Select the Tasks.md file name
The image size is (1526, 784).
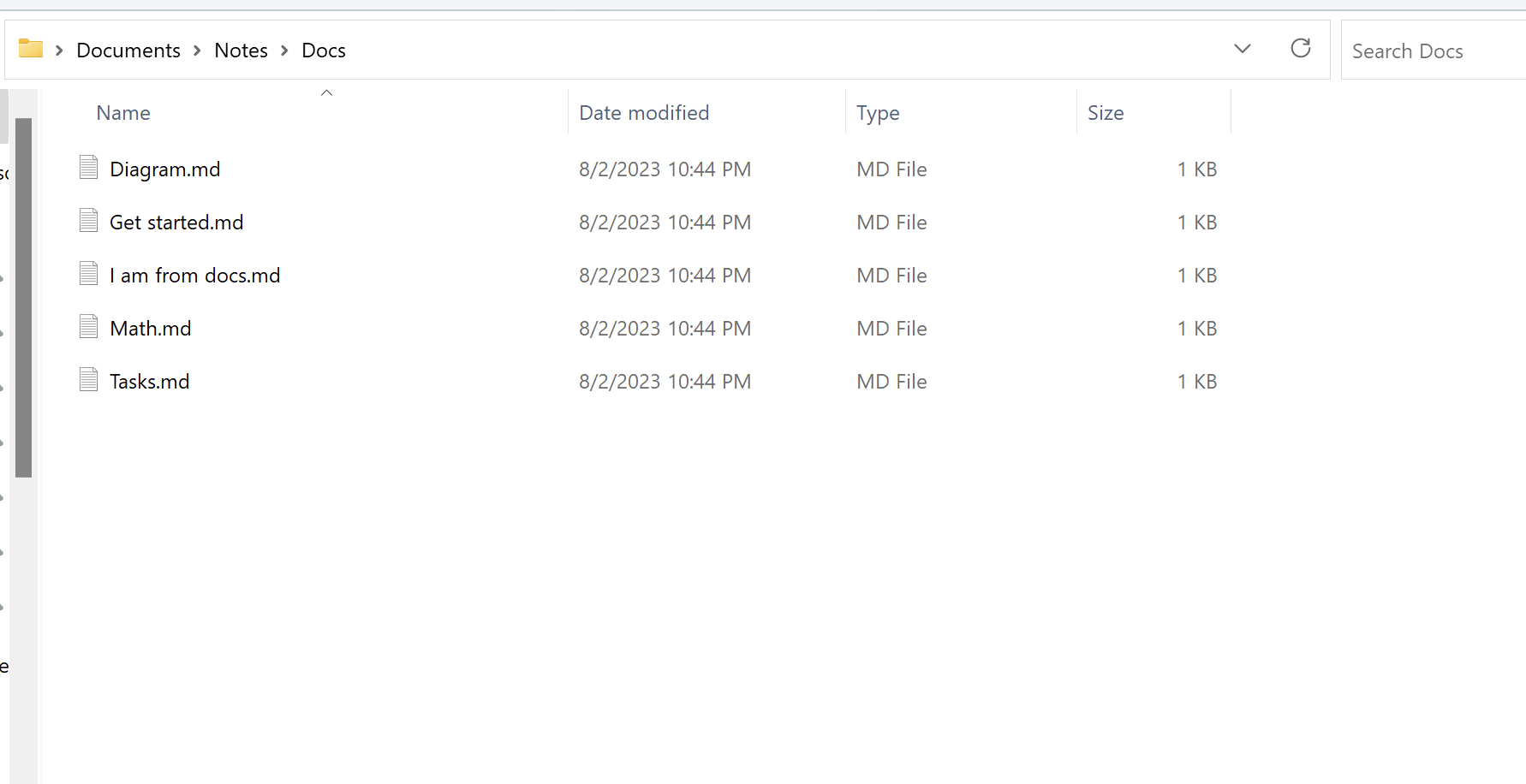(x=150, y=382)
